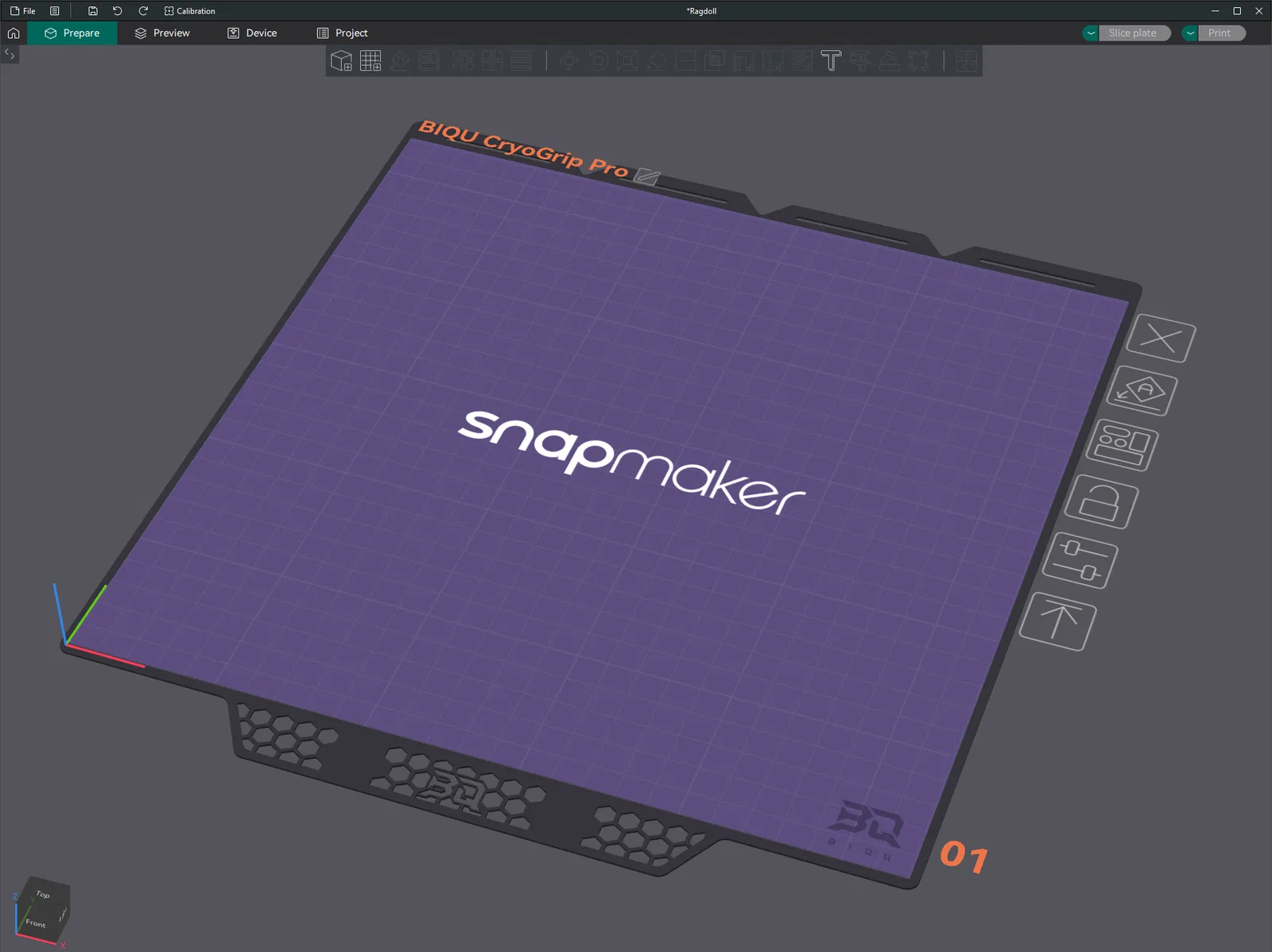Image resolution: width=1272 pixels, height=952 pixels.
Task: Click the Undo icon
Action: (118, 11)
